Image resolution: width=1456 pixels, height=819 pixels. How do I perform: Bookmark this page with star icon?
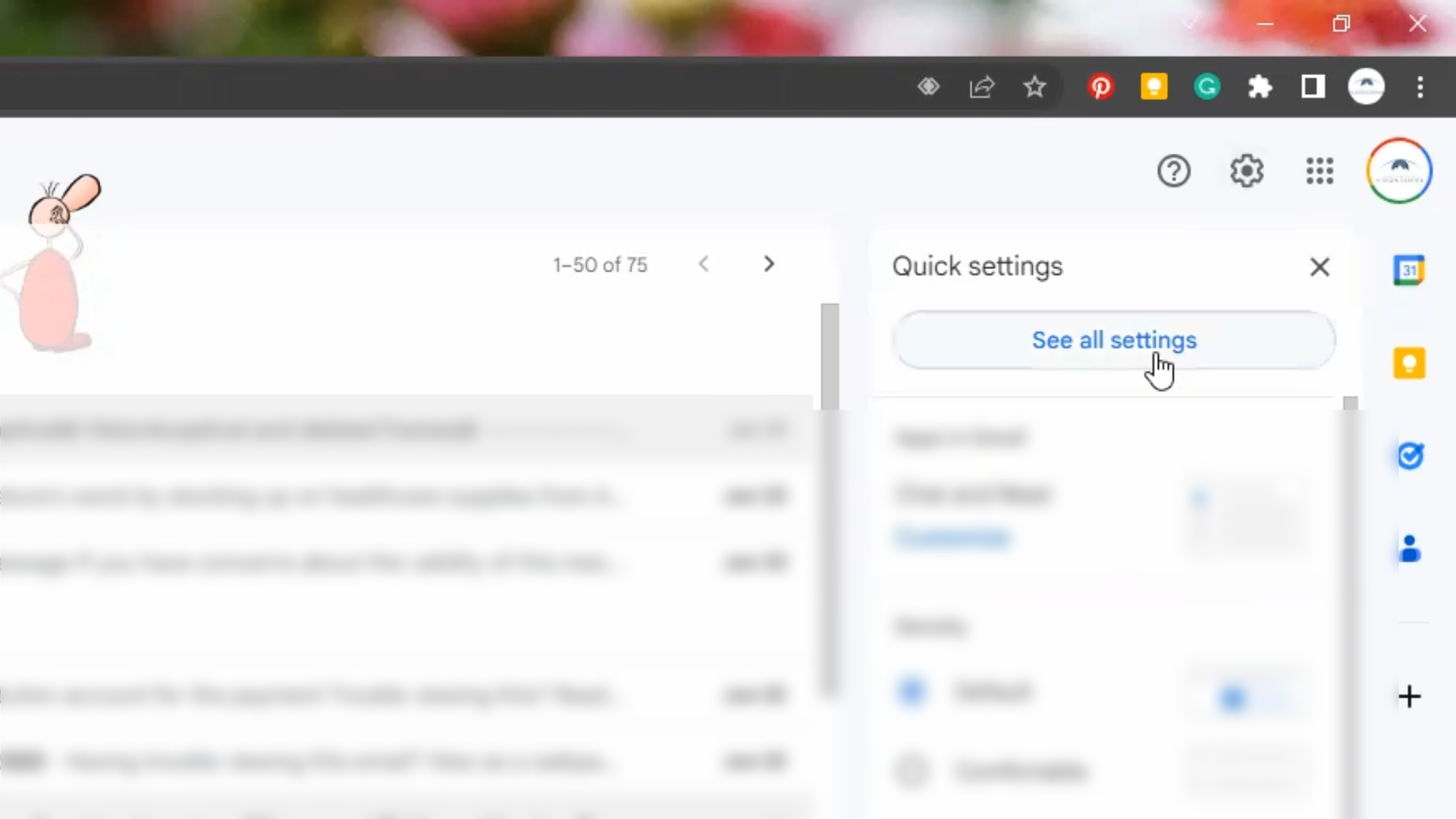click(x=1034, y=87)
